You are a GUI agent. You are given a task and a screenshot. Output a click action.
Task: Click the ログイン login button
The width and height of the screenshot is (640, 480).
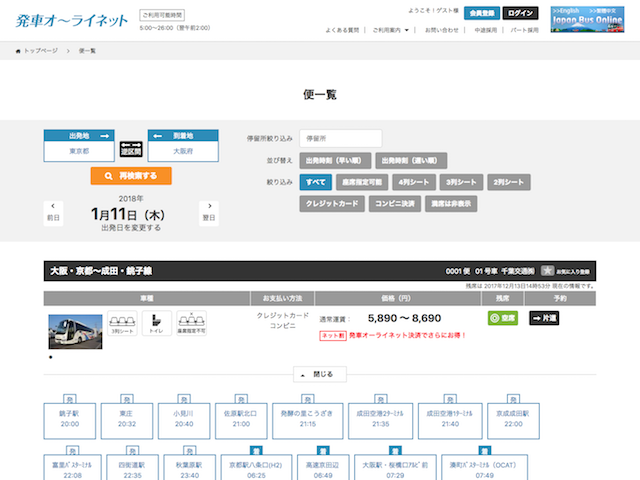(x=520, y=13)
